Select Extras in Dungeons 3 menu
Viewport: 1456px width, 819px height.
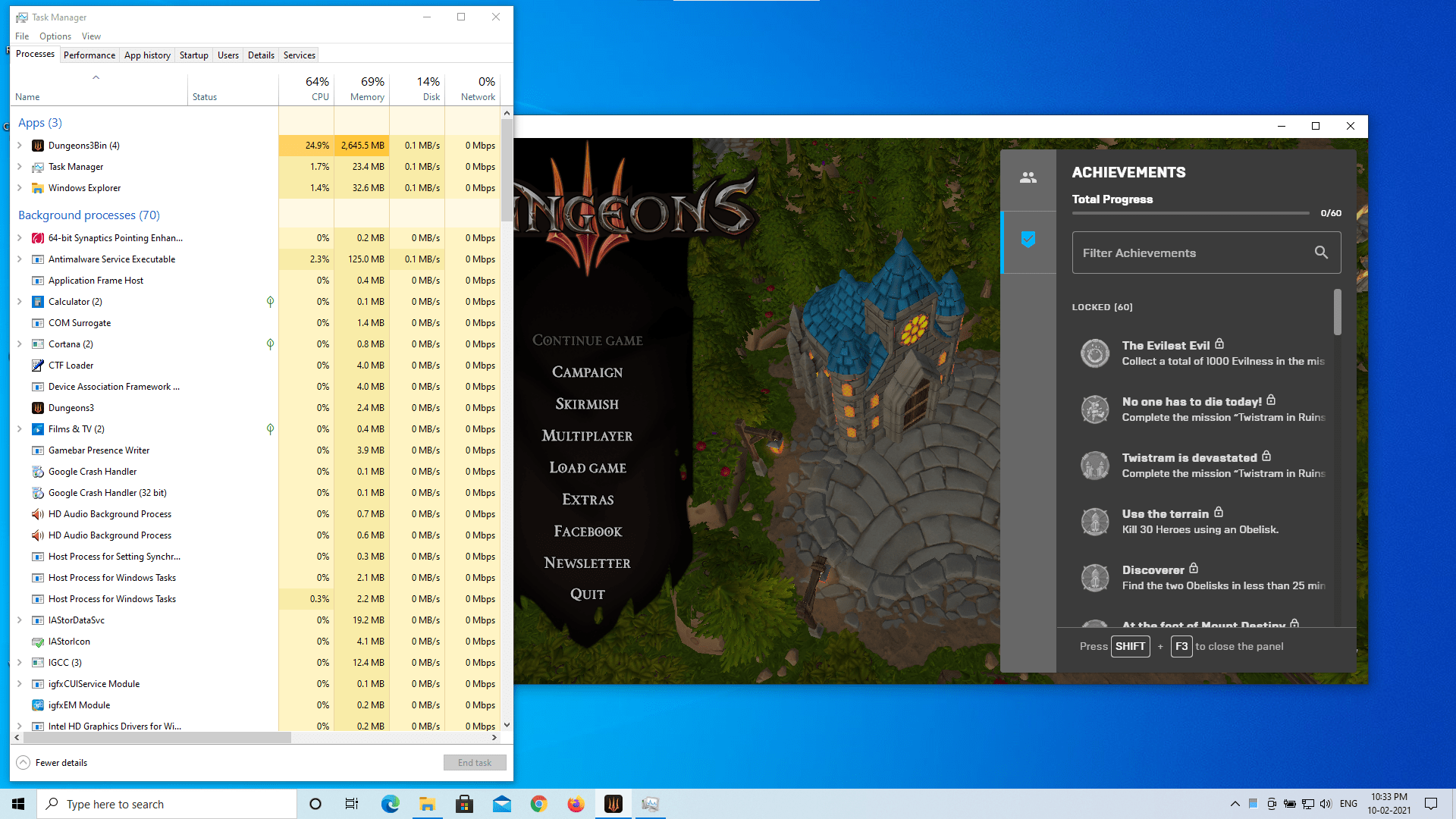(588, 500)
